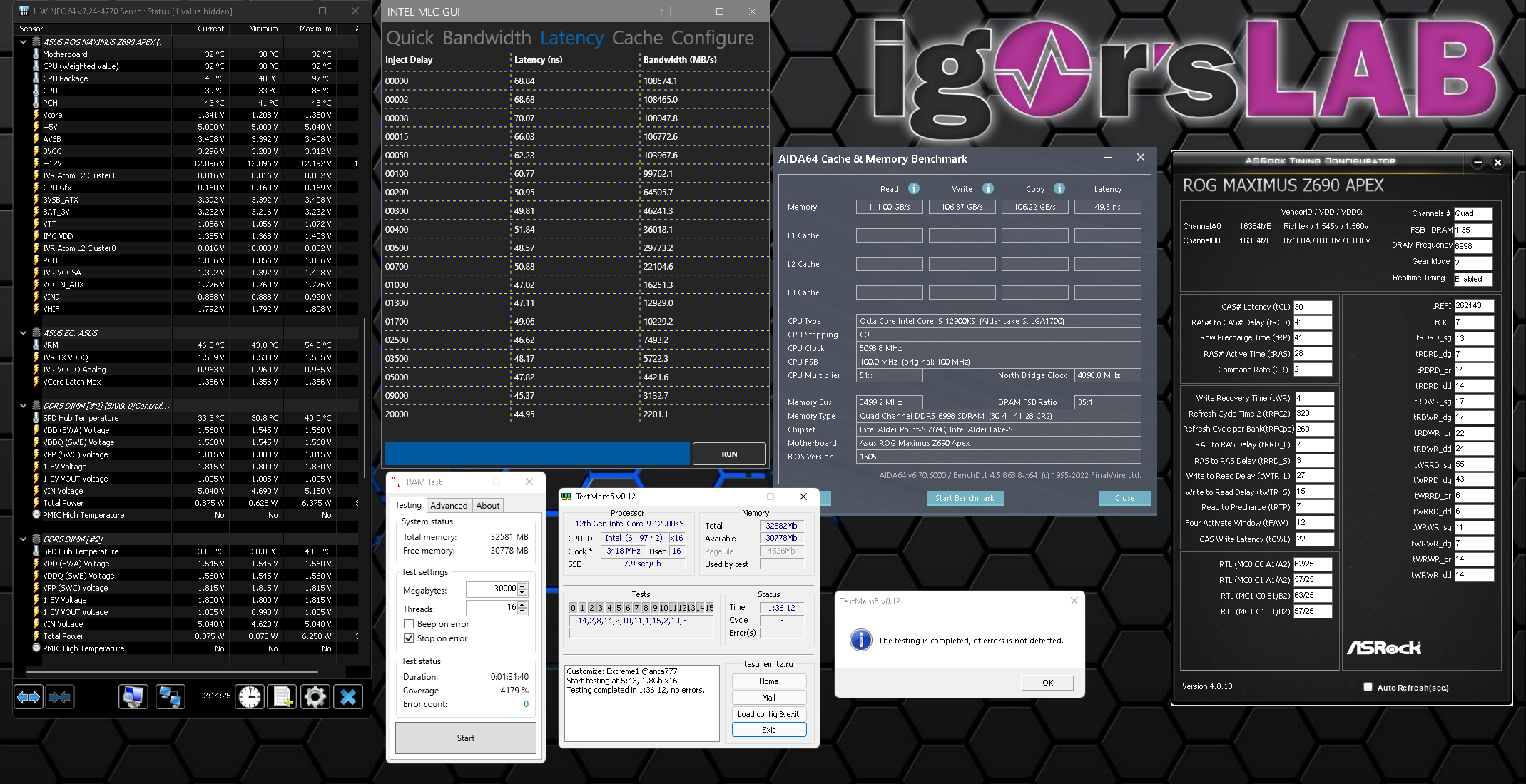Click RUN button in Intel MLC GUI

pos(729,454)
